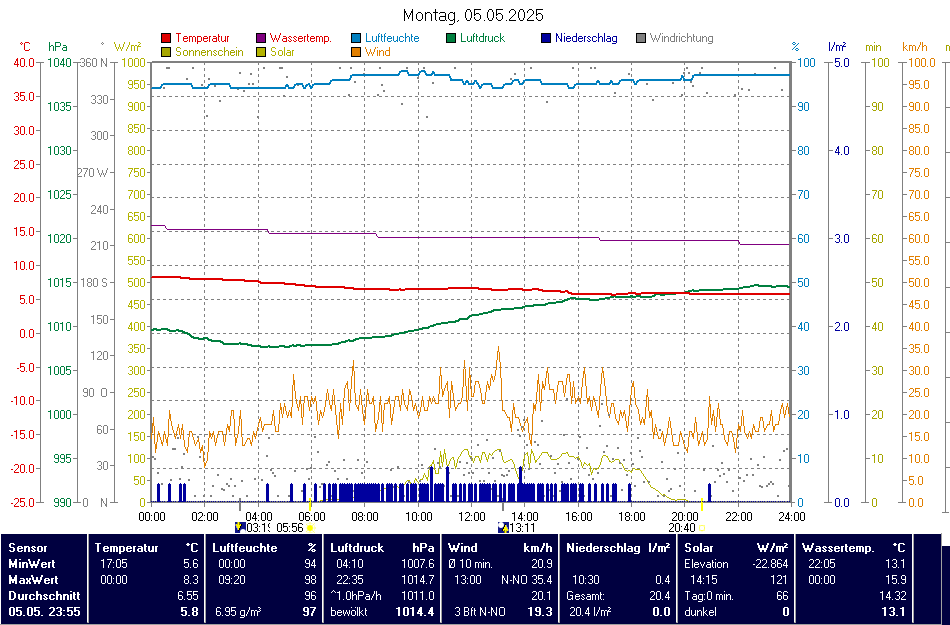Click the green hPa axis unit label
The height and width of the screenshot is (625, 950).
pyautogui.click(x=58, y=47)
